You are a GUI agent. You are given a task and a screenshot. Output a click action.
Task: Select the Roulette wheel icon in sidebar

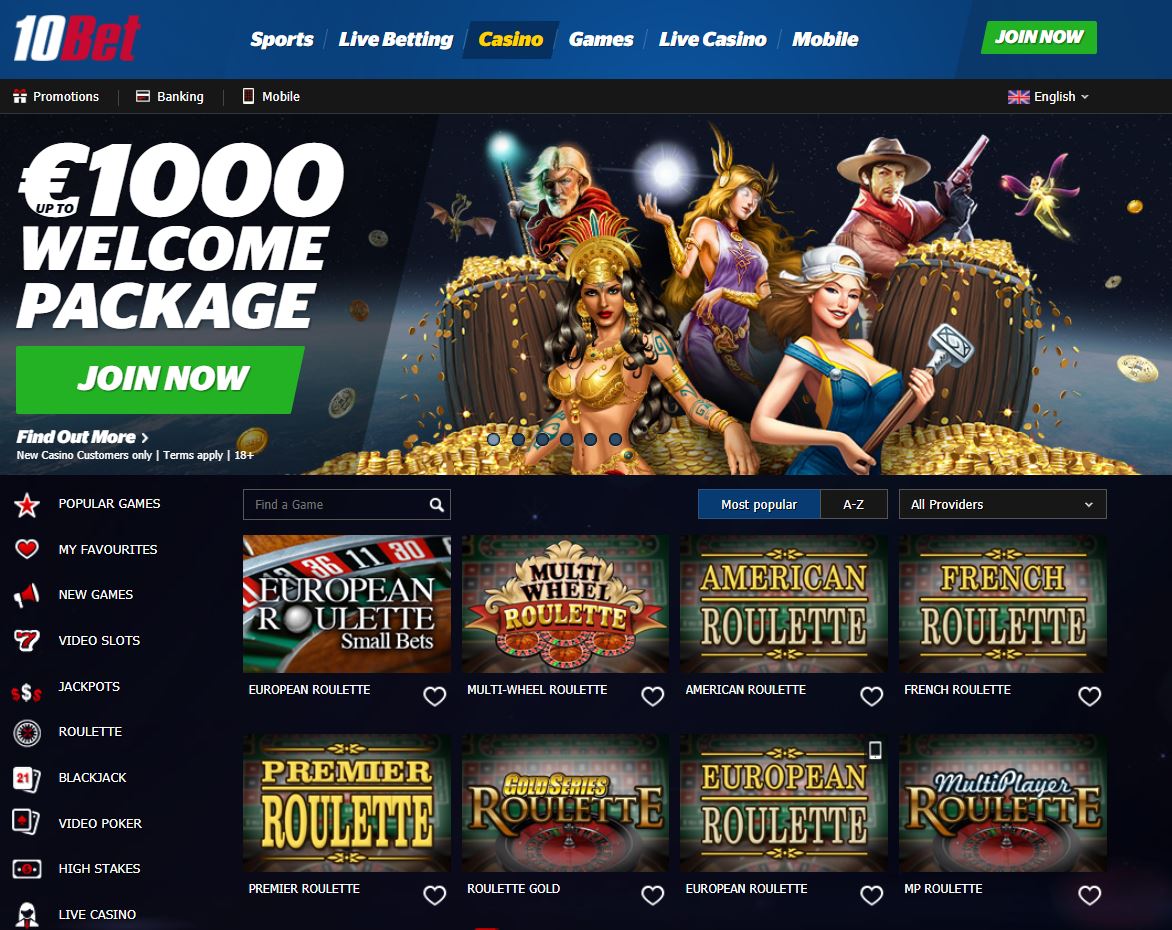tap(27, 733)
